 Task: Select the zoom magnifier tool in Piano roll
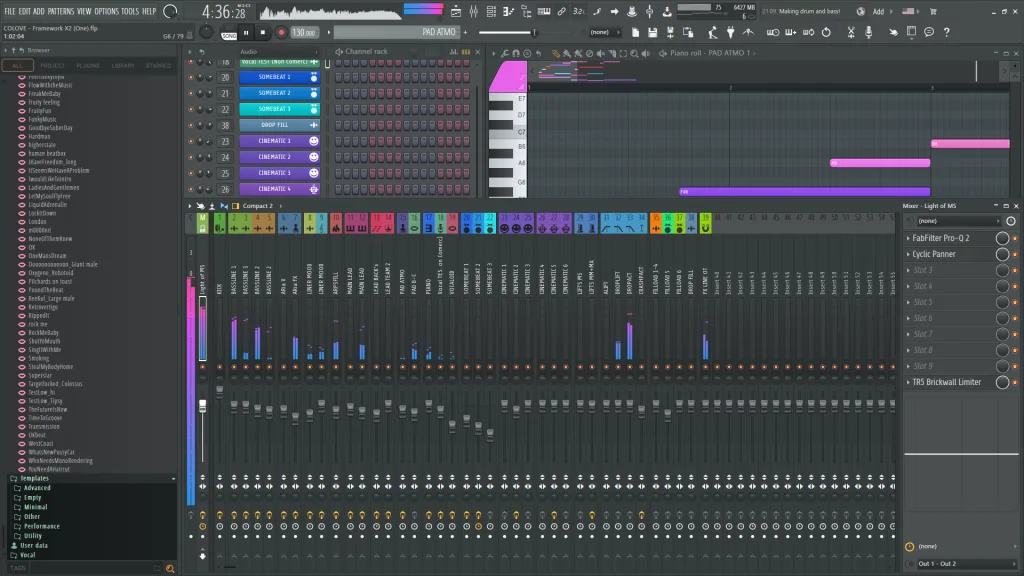pyautogui.click(x=634, y=54)
